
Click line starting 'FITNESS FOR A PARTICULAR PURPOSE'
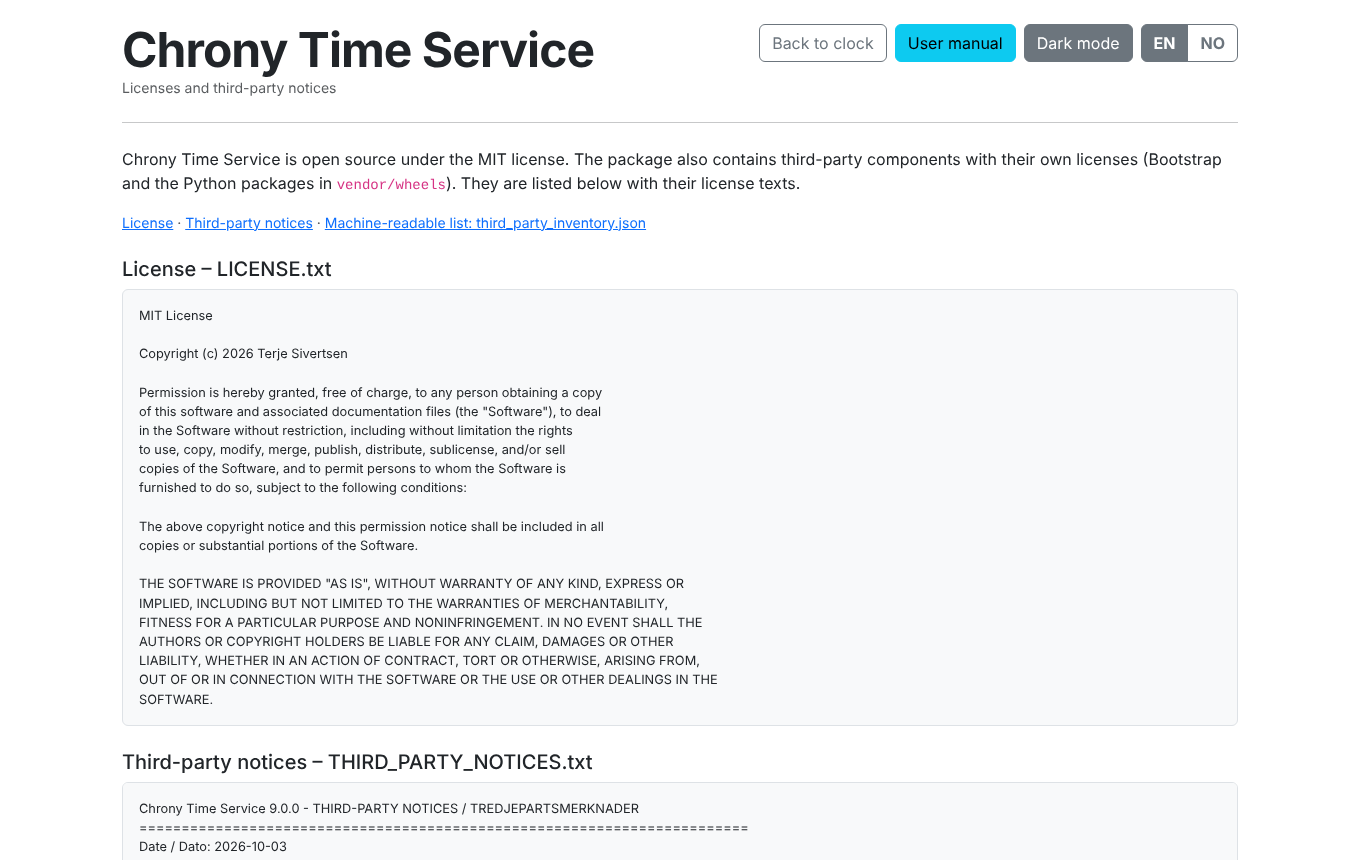point(421,623)
